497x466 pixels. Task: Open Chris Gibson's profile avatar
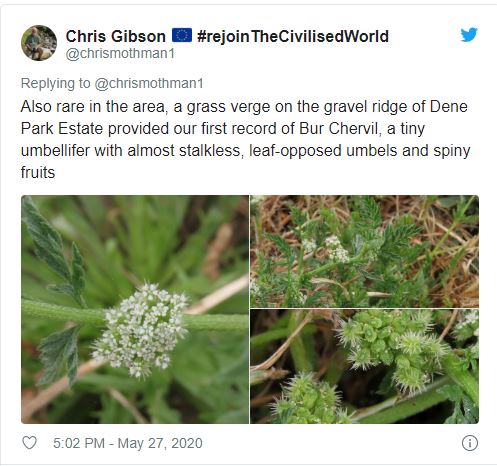click(39, 43)
